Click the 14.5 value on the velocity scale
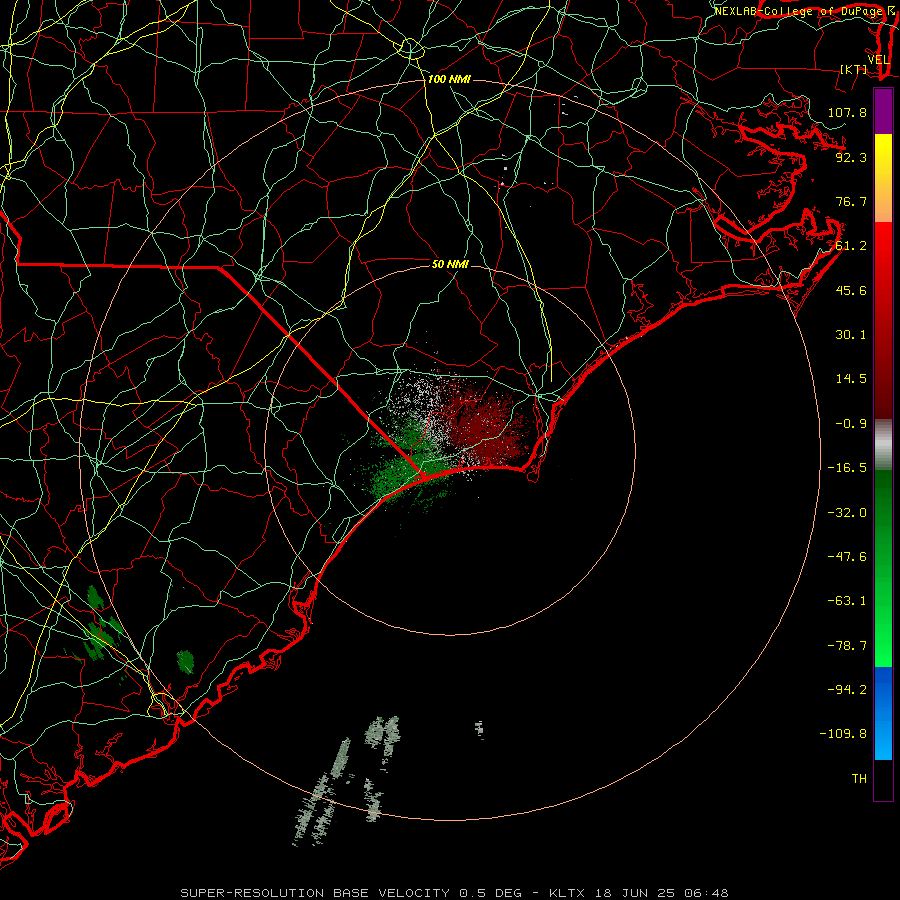Image resolution: width=900 pixels, height=900 pixels. point(851,379)
